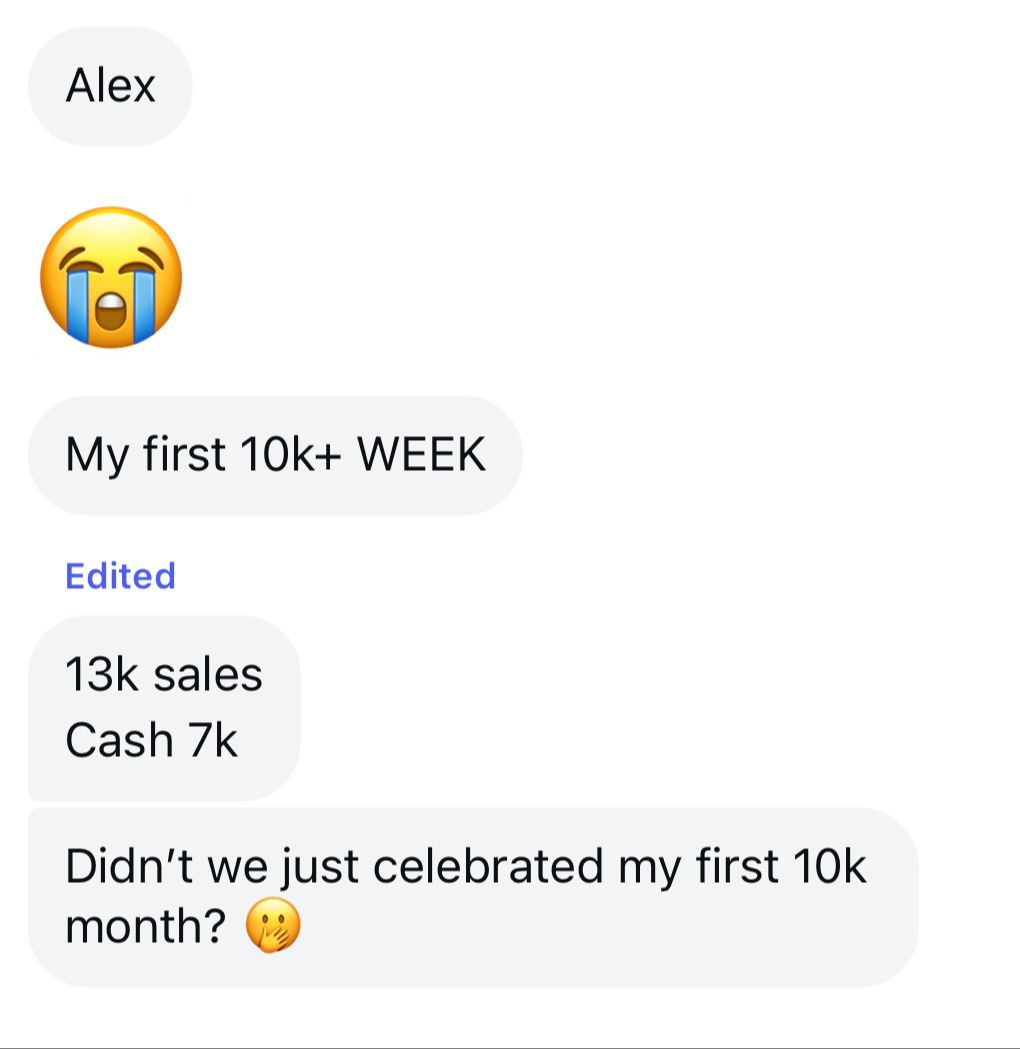This screenshot has height=1049, width=1020.
Task: Select the word "celebrated" in the last bubble
Action: coord(488,866)
